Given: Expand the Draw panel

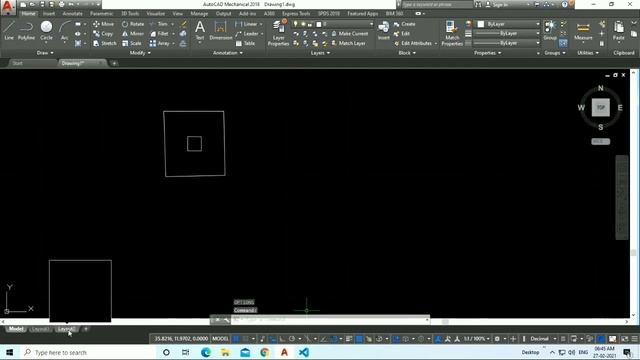Looking at the screenshot, I should pos(45,53).
